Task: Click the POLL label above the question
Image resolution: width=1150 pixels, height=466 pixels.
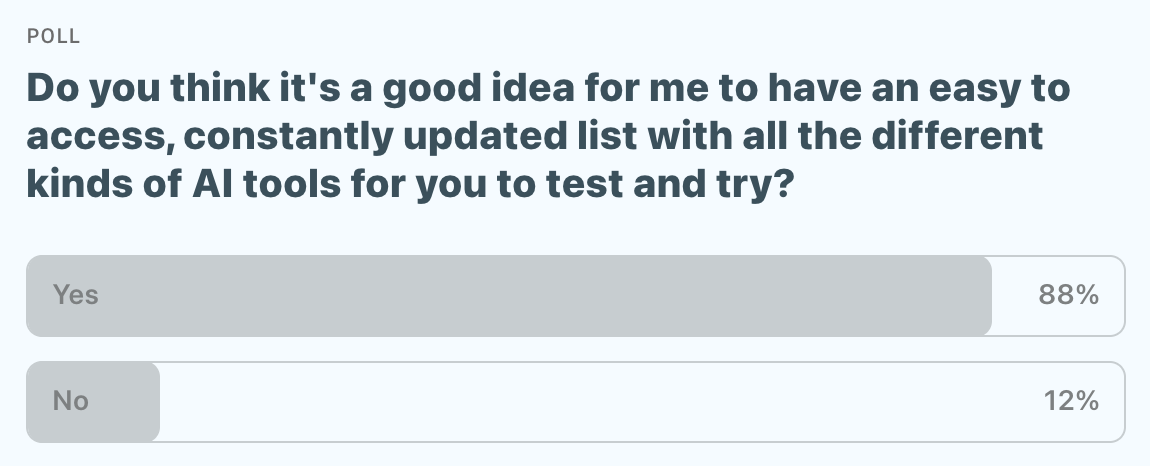Action: (x=54, y=37)
